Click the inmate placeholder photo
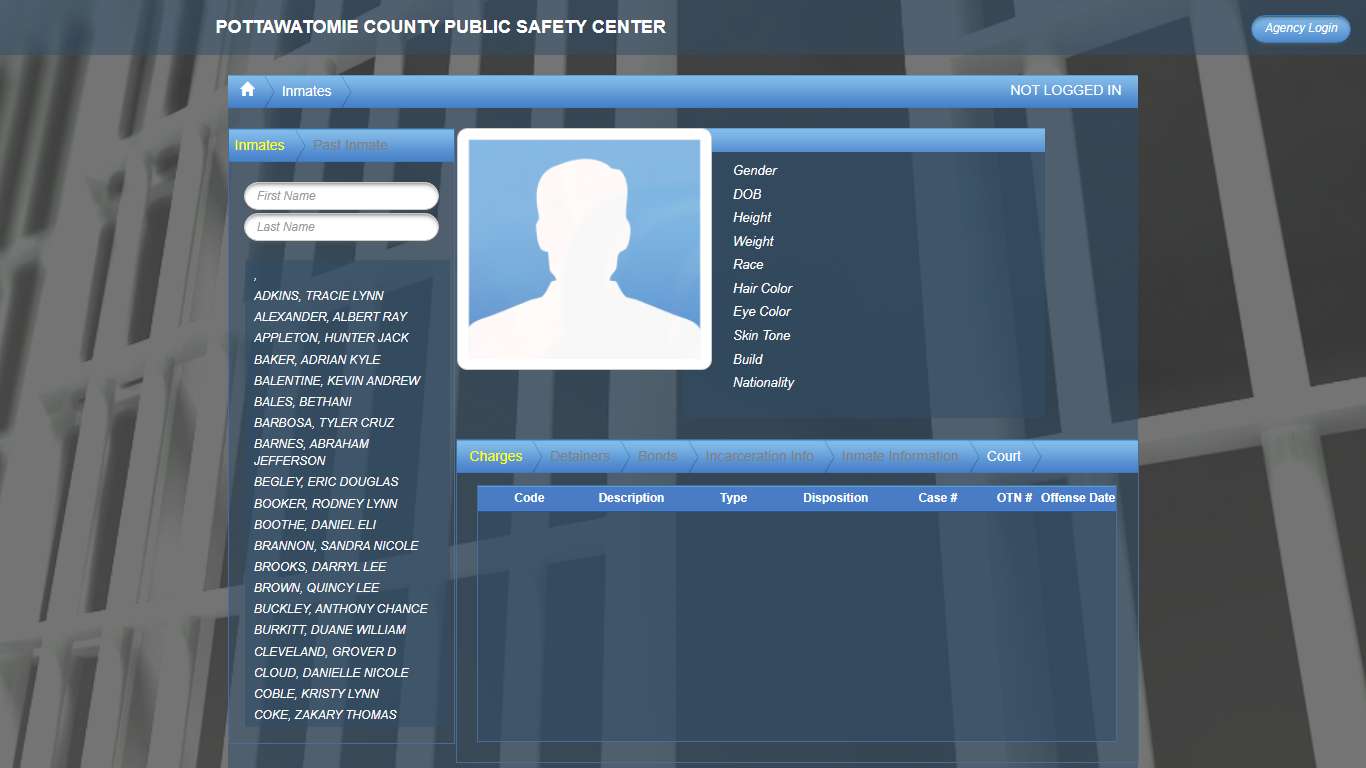Screen dimensions: 1366x768 coord(584,248)
